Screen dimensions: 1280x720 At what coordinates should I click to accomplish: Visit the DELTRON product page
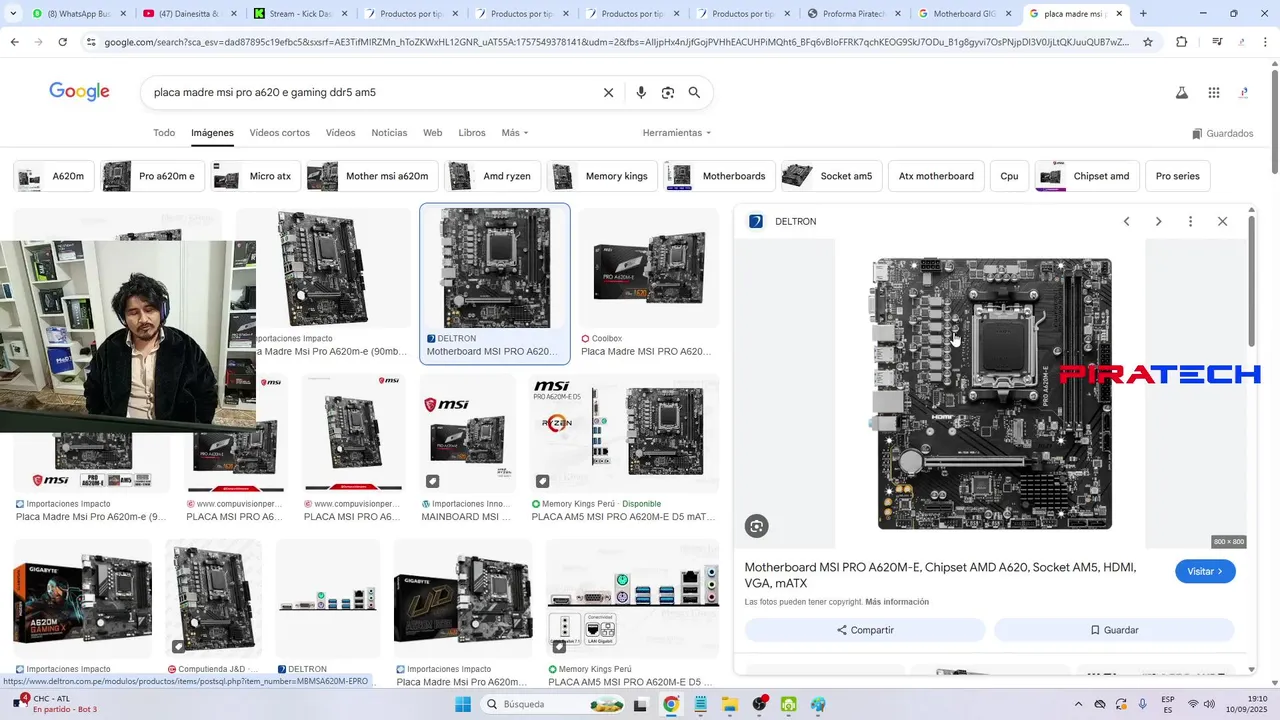[1205, 571]
